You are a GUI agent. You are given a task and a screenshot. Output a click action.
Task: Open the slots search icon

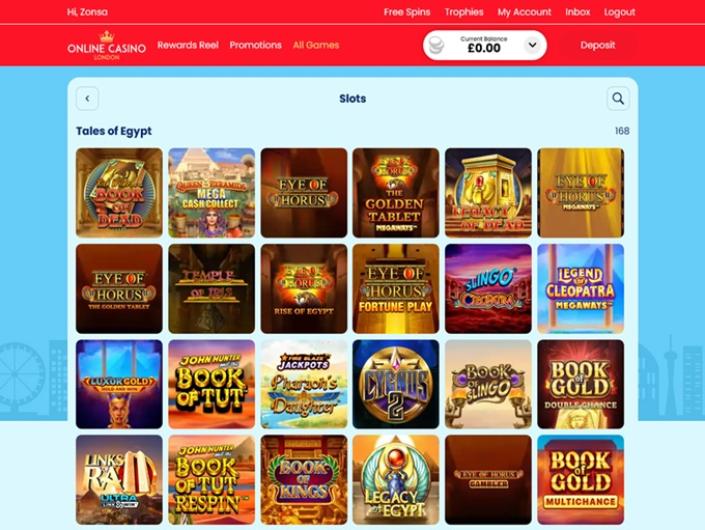tap(618, 98)
